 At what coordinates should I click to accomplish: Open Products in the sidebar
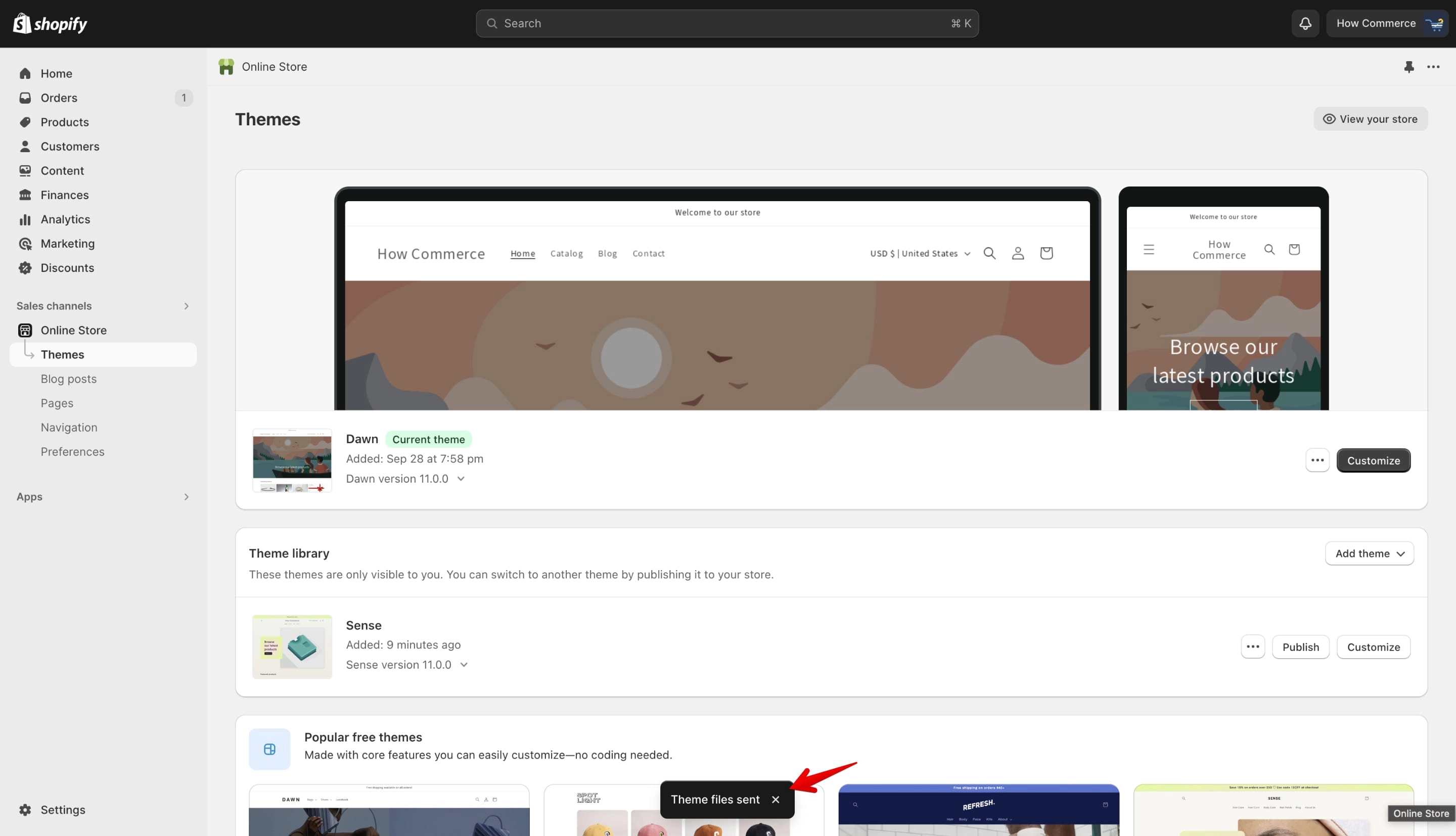[x=103, y=122]
